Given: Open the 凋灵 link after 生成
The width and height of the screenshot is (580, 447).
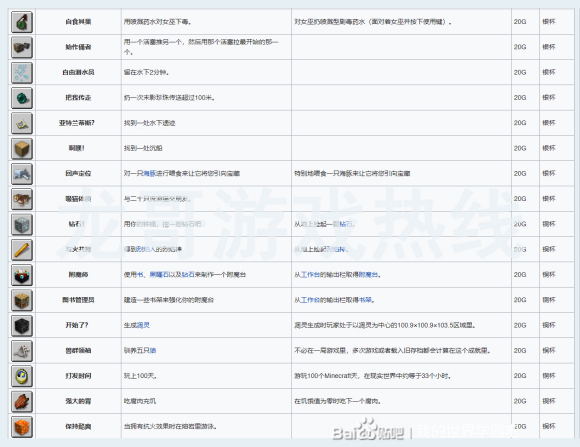Looking at the screenshot, I should [x=143, y=325].
